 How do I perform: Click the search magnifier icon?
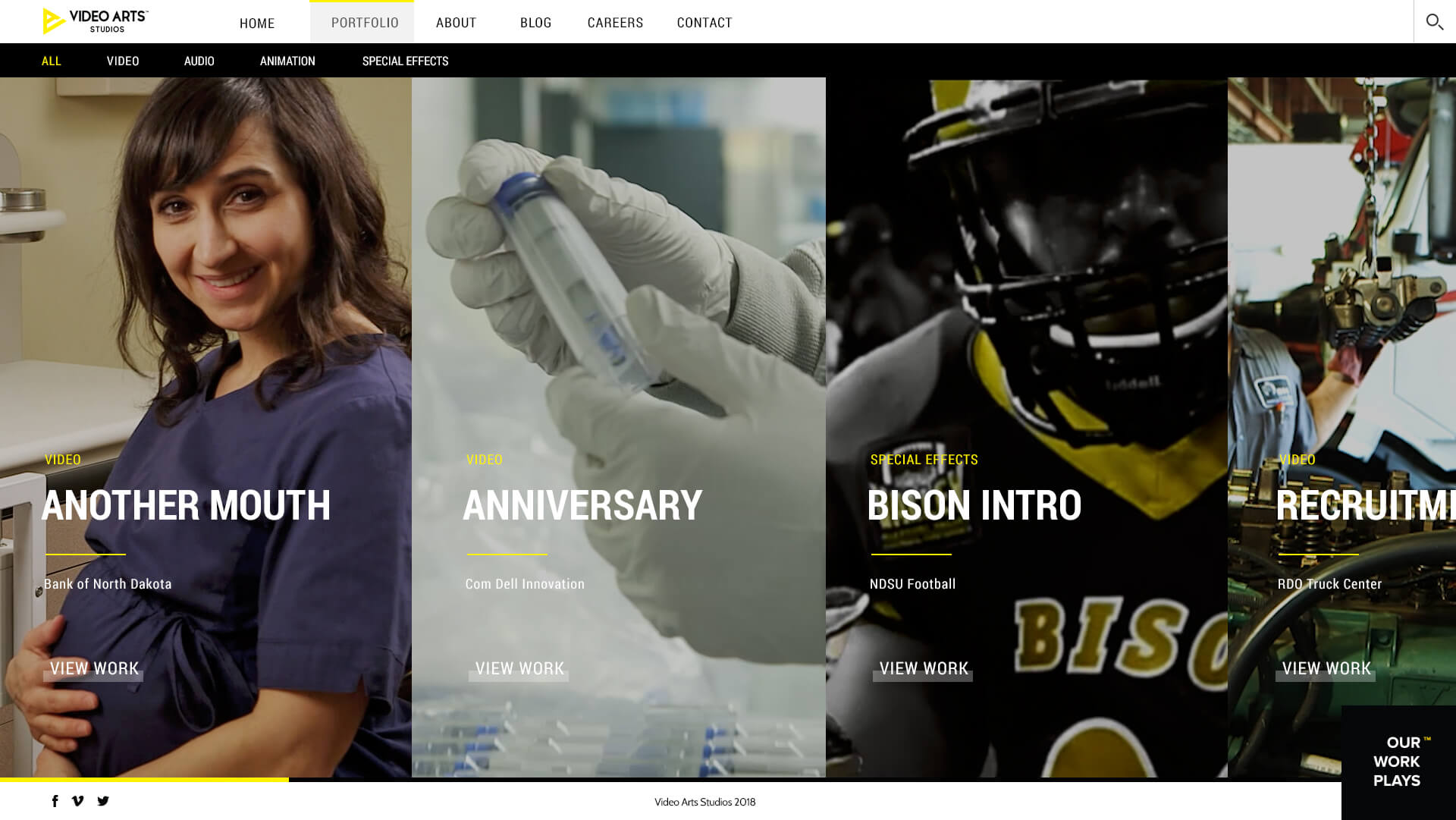click(1434, 22)
